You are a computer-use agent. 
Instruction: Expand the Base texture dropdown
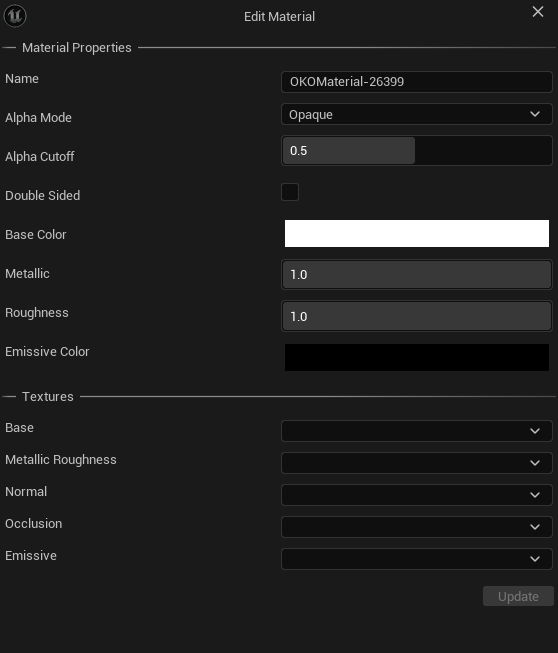[417, 431]
